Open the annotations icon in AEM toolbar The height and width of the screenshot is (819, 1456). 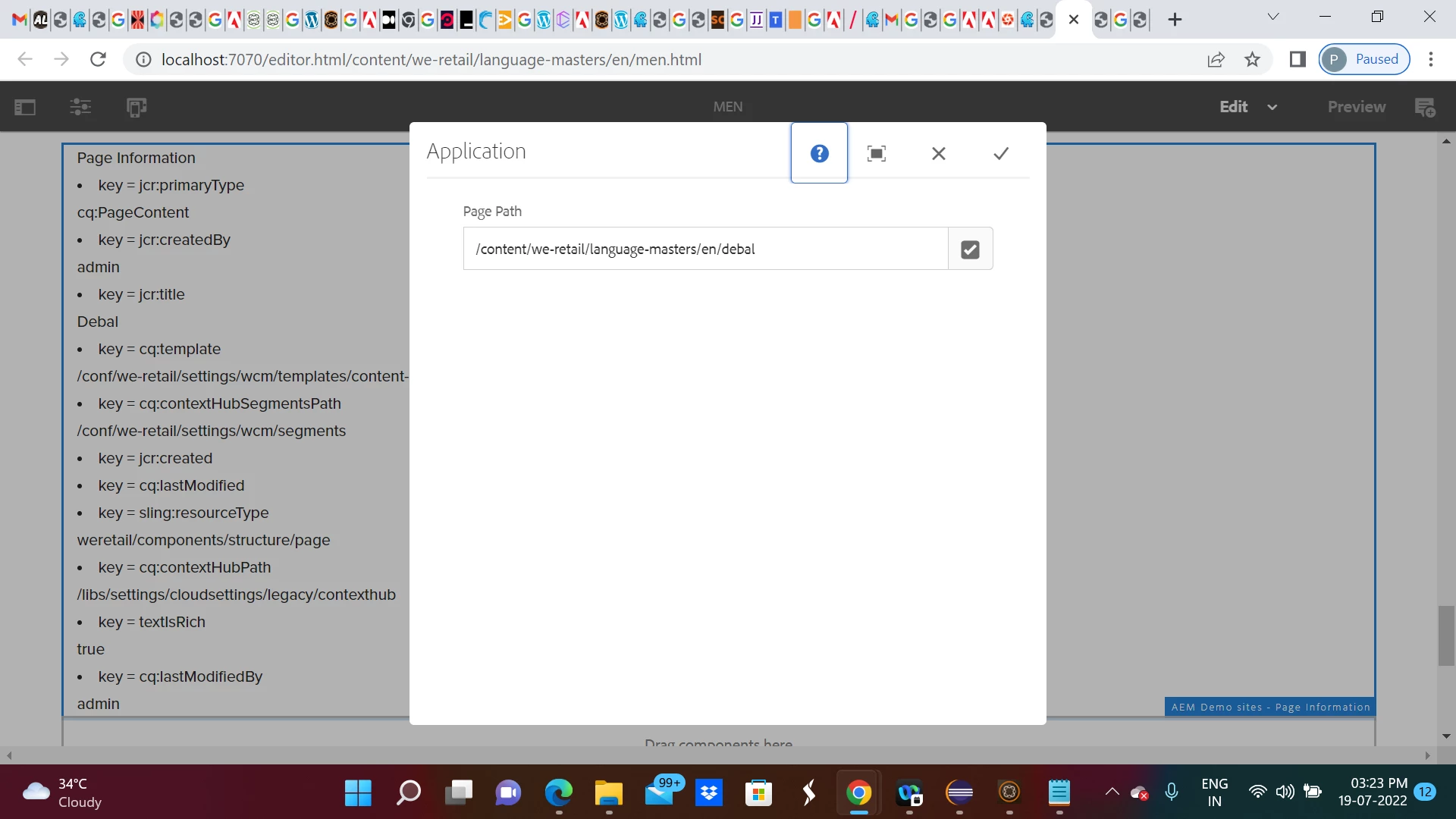[x=1425, y=107]
